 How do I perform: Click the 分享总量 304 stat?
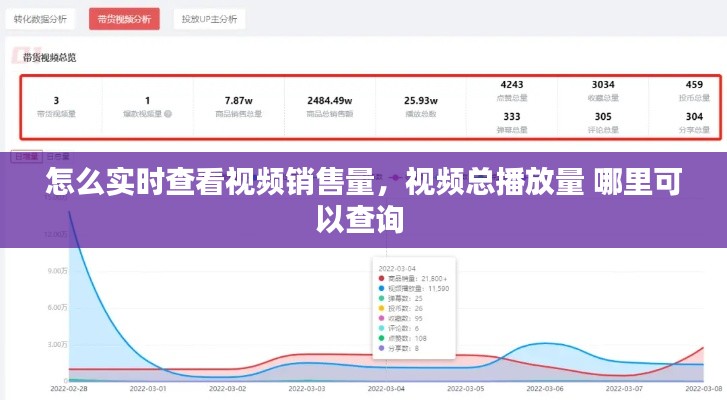tap(694, 122)
